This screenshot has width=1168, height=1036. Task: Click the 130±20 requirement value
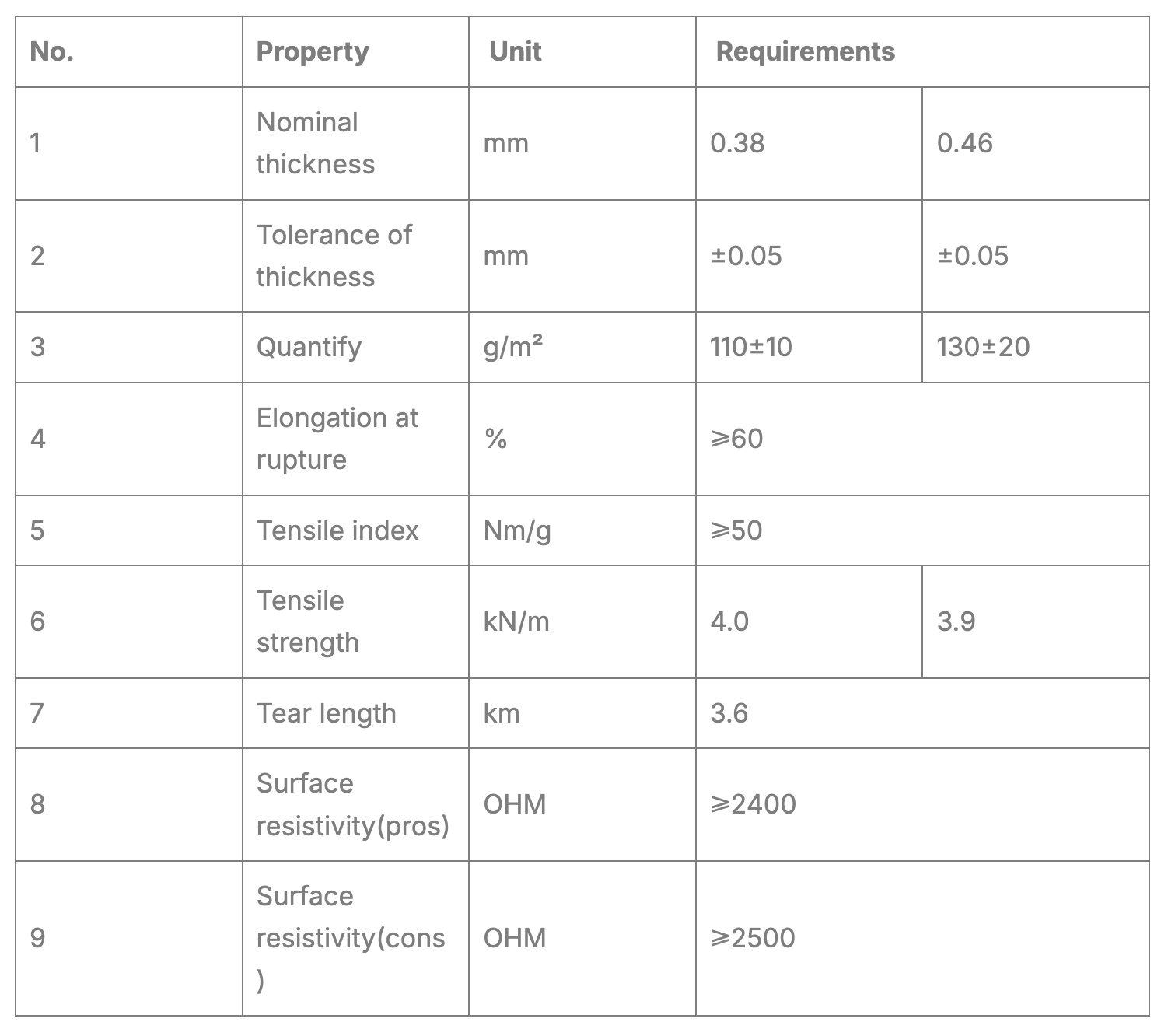[983, 347]
